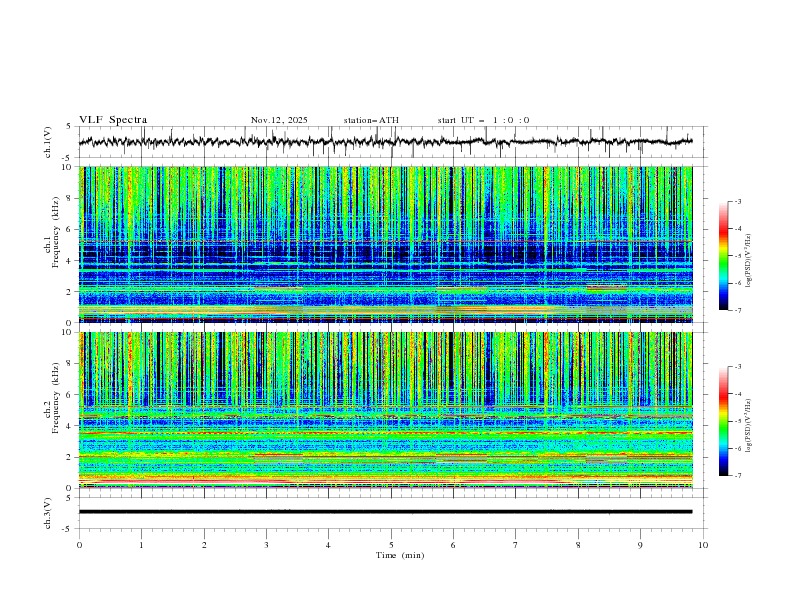The height and width of the screenshot is (612, 792).
Task: Select the Nov.12, 2025 date label
Action: (x=279, y=120)
